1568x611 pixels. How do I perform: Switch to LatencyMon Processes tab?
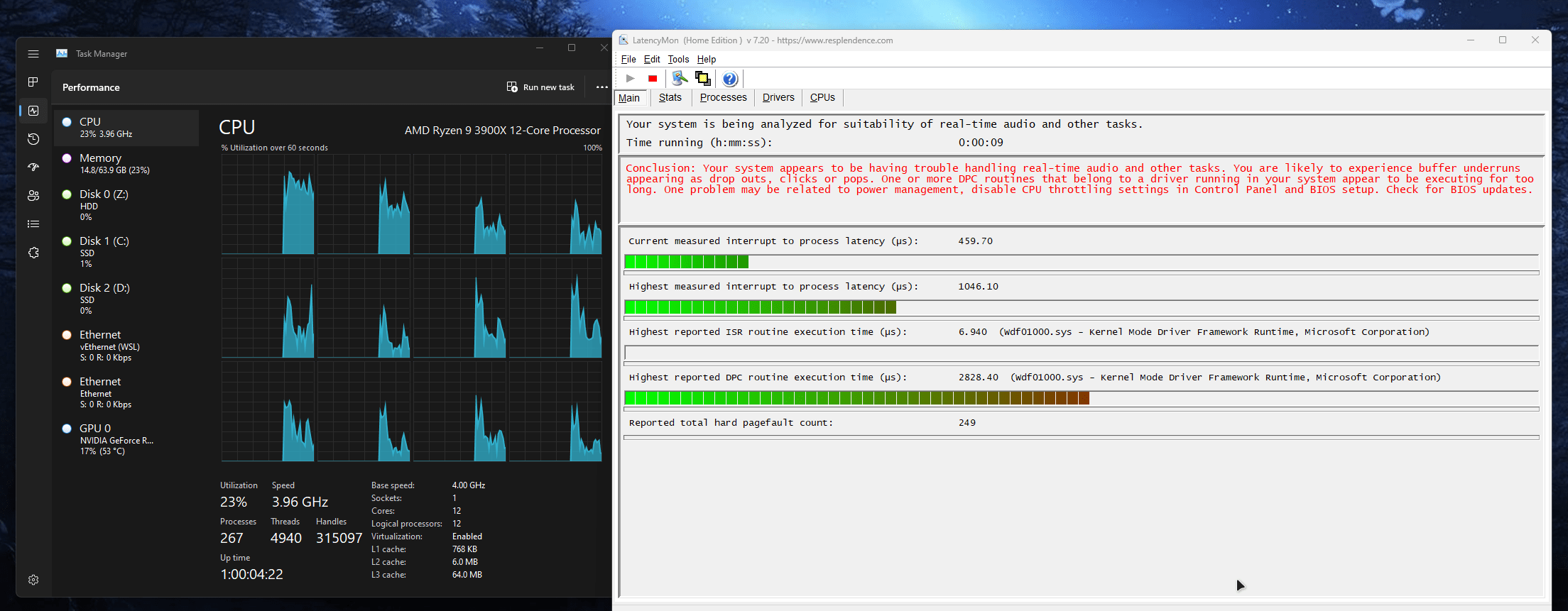[723, 98]
